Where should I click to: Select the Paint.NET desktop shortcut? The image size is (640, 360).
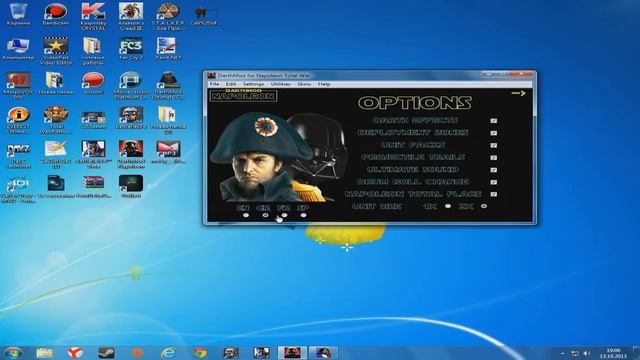click(168, 49)
